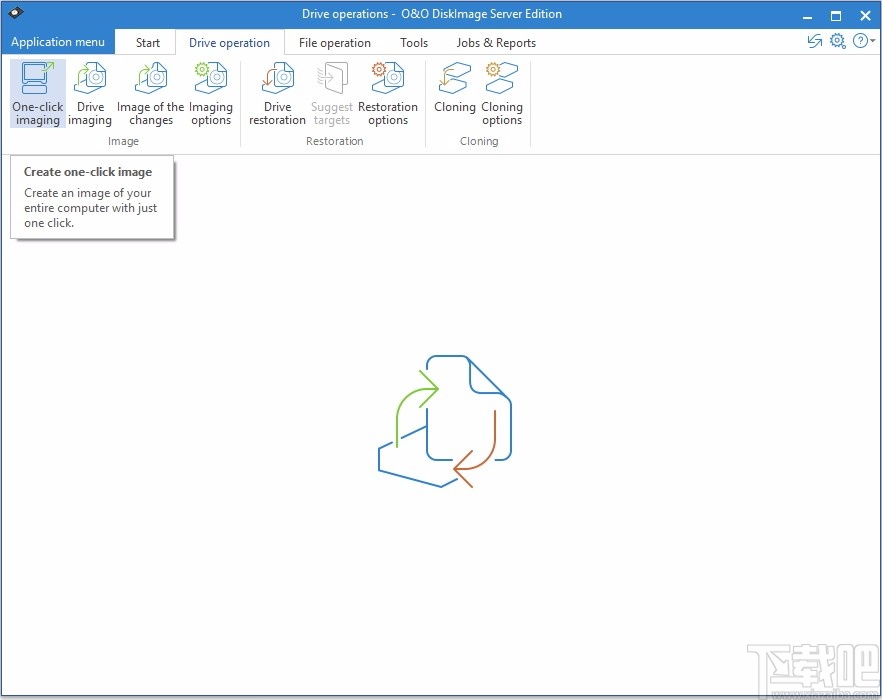The image size is (882, 700).
Task: Start Image of the changes
Action: [149, 92]
